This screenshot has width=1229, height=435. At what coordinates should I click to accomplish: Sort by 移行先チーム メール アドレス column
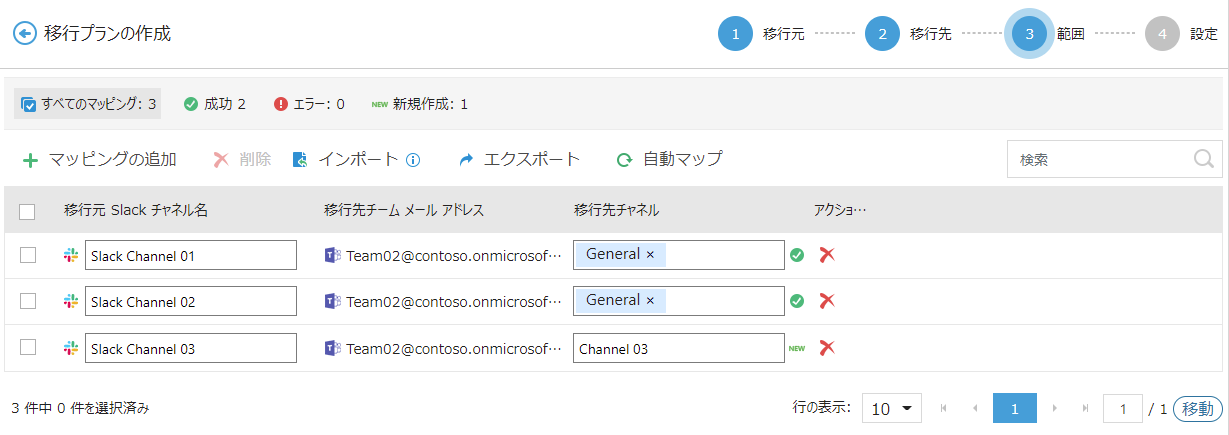click(404, 210)
